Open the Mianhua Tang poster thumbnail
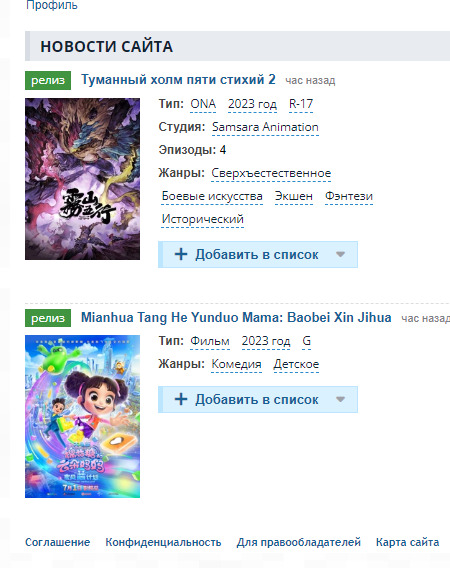The height and width of the screenshot is (568, 450). 82,417
